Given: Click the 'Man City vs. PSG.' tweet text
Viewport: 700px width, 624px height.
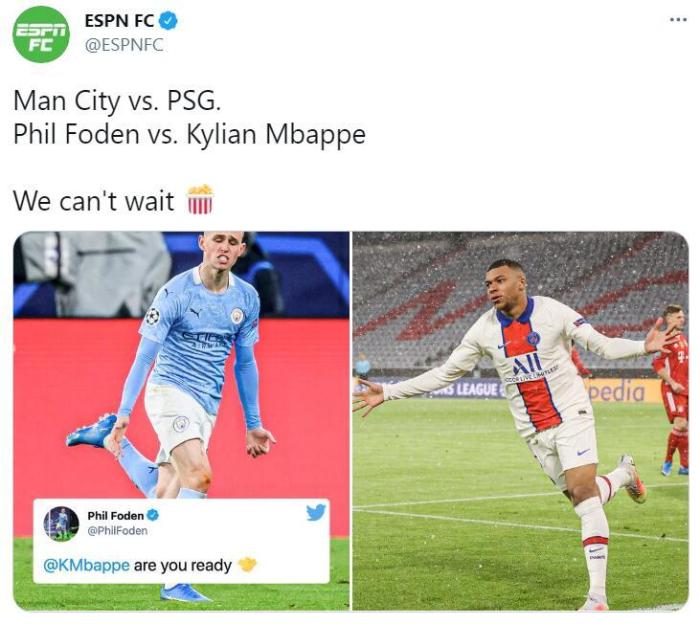Looking at the screenshot, I should point(117,101).
